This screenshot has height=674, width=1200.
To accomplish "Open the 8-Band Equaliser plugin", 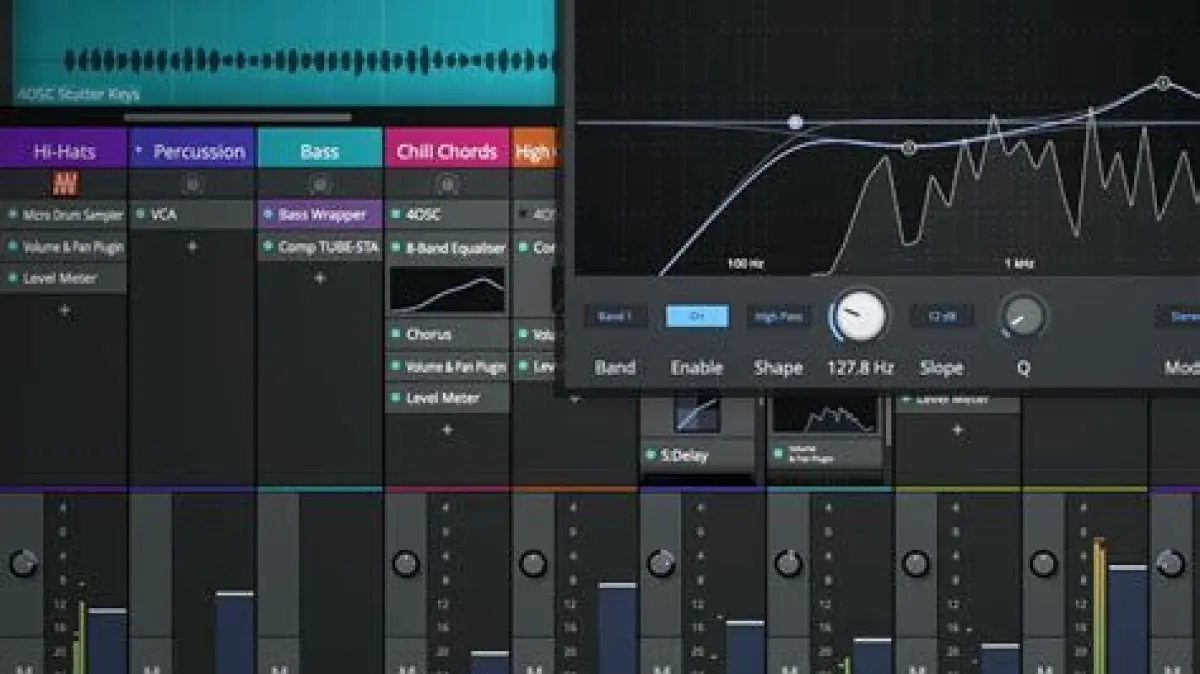I will pyautogui.click(x=455, y=247).
